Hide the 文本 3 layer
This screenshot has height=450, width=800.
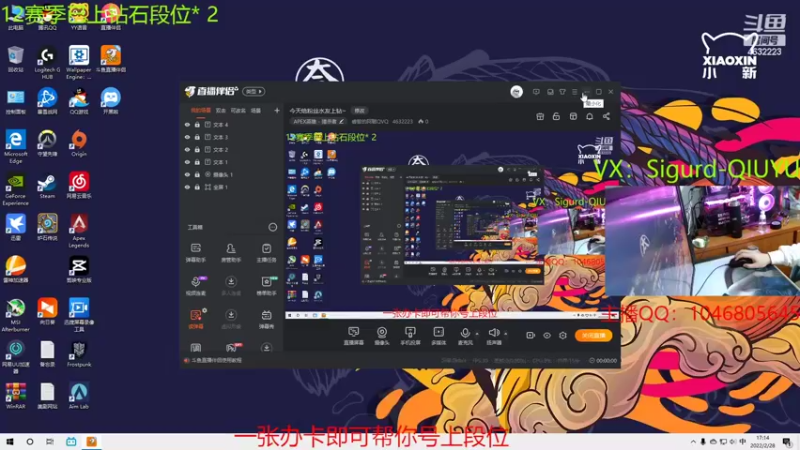click(x=187, y=137)
